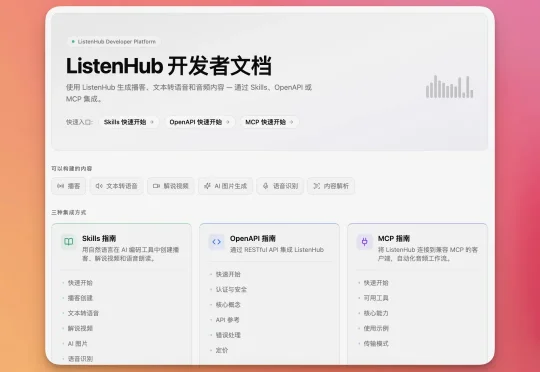Image resolution: width=540 pixels, height=372 pixels.
Task: Open 可用工具 in the MCP card
Action: tap(376, 298)
